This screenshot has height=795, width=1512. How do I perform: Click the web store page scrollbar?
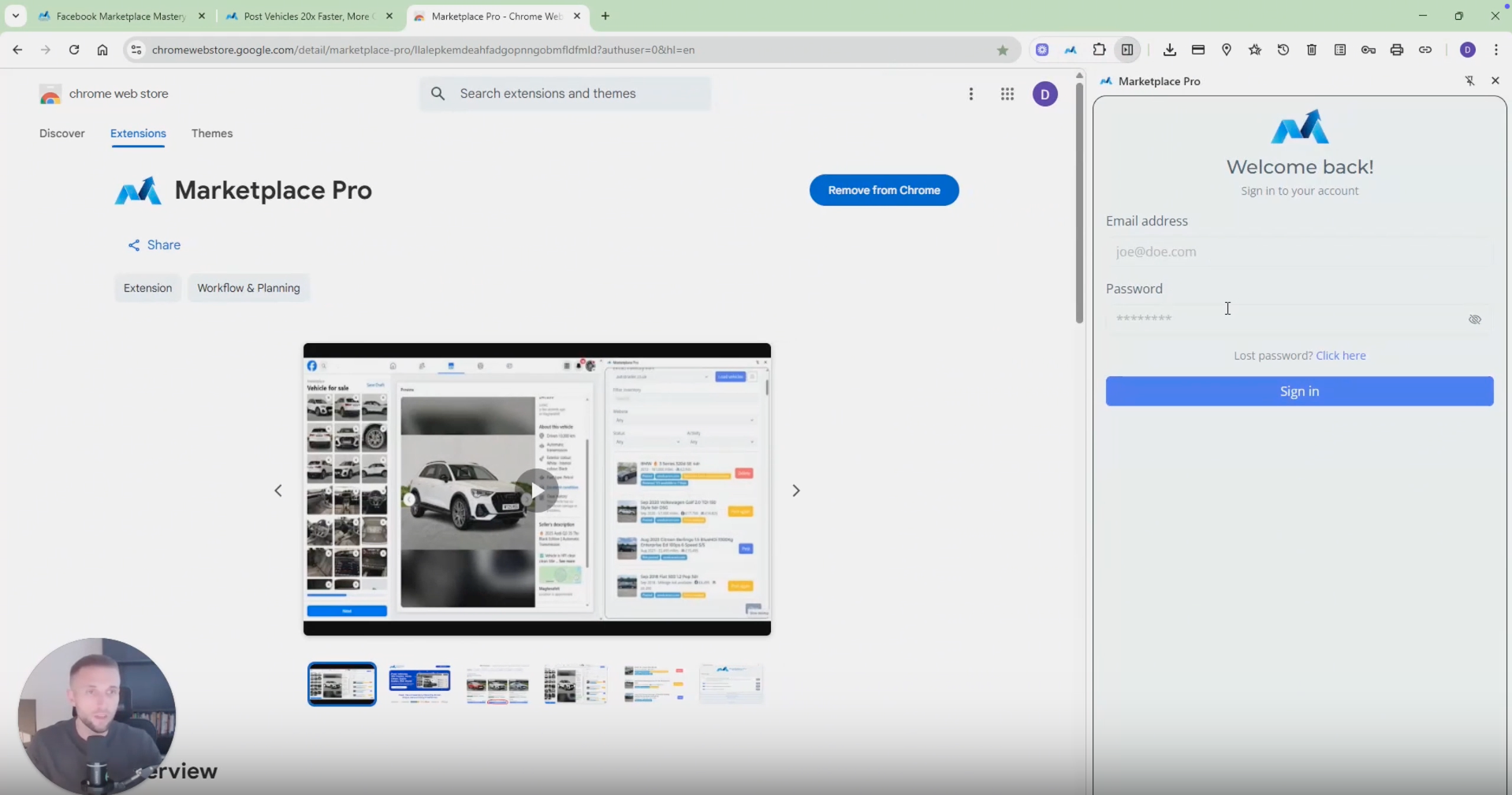pos(1079,203)
